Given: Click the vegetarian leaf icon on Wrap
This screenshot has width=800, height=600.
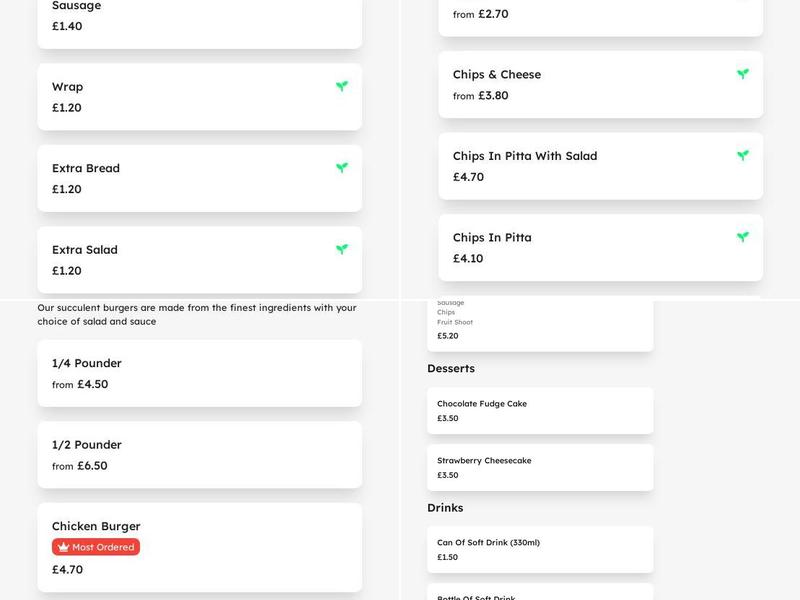Looking at the screenshot, I should click(x=342, y=87).
